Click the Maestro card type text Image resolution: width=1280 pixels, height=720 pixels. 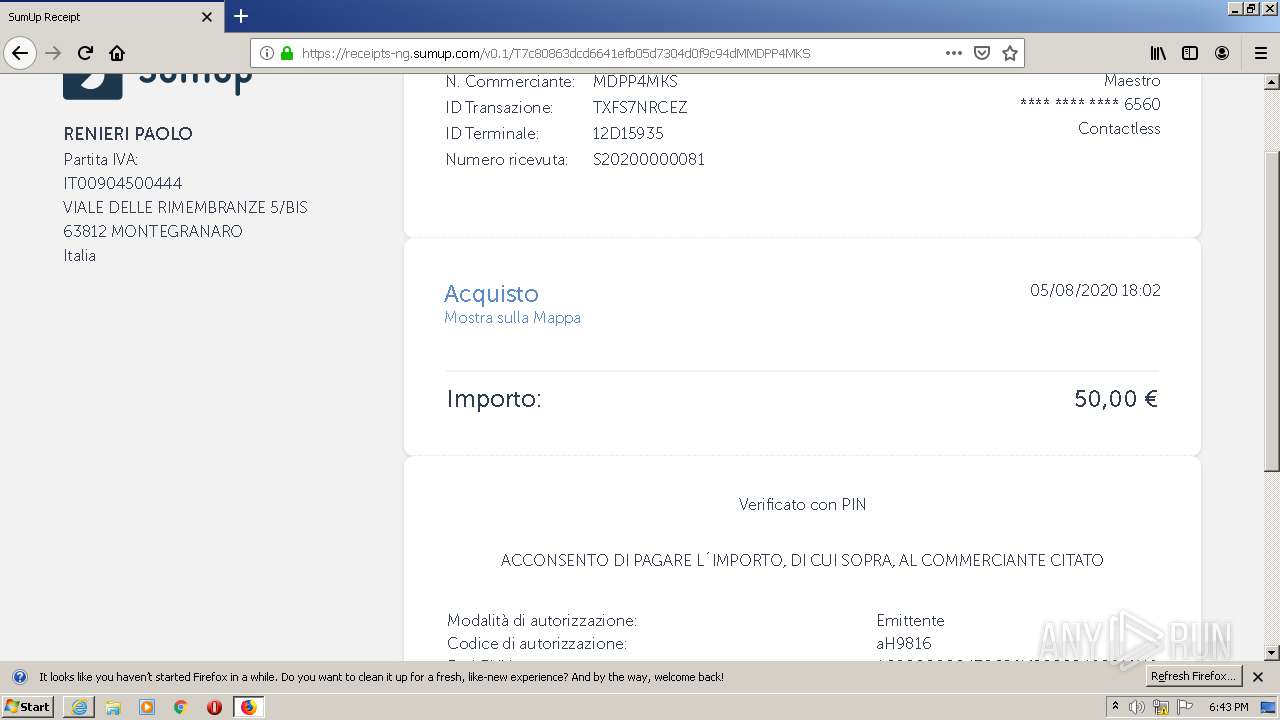(x=1132, y=81)
